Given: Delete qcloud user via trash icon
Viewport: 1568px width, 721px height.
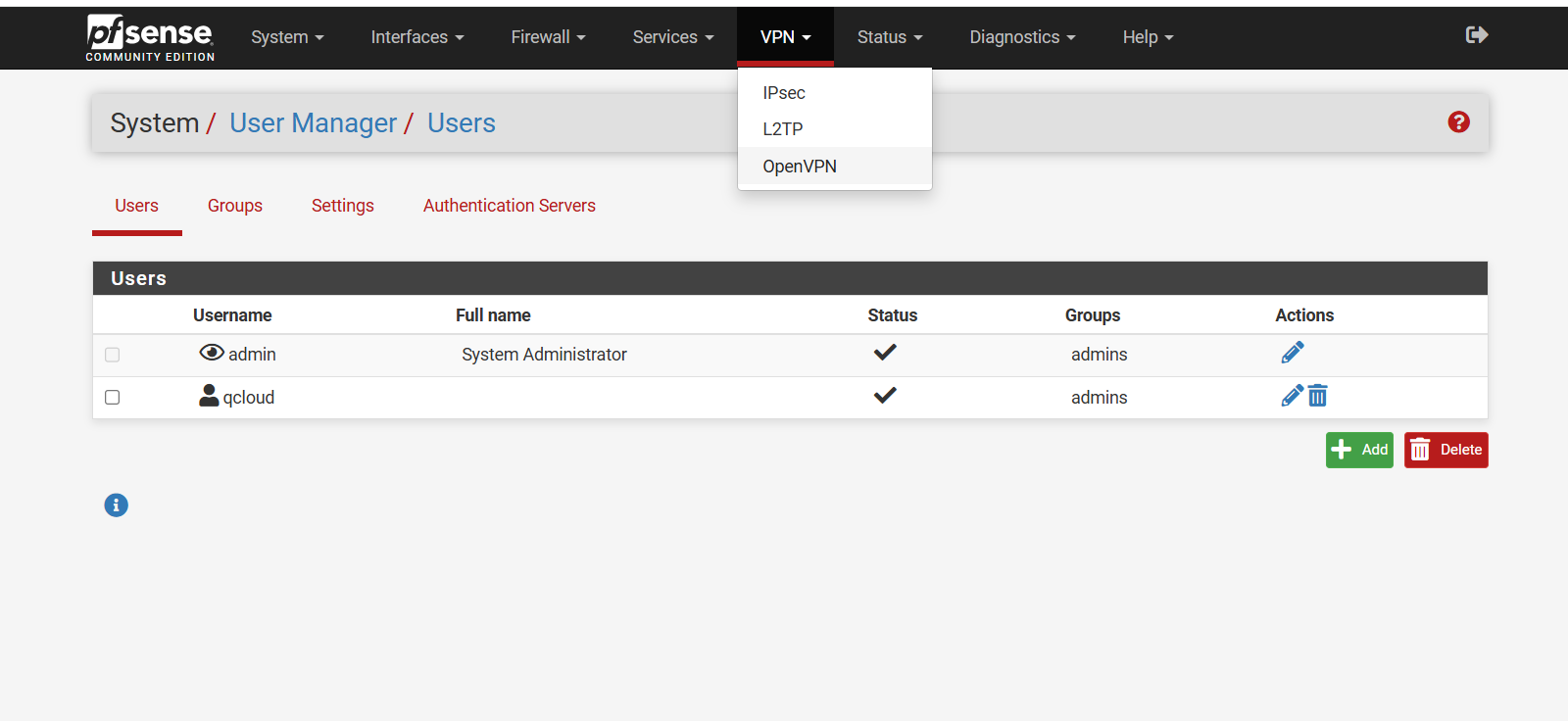Looking at the screenshot, I should (x=1318, y=396).
